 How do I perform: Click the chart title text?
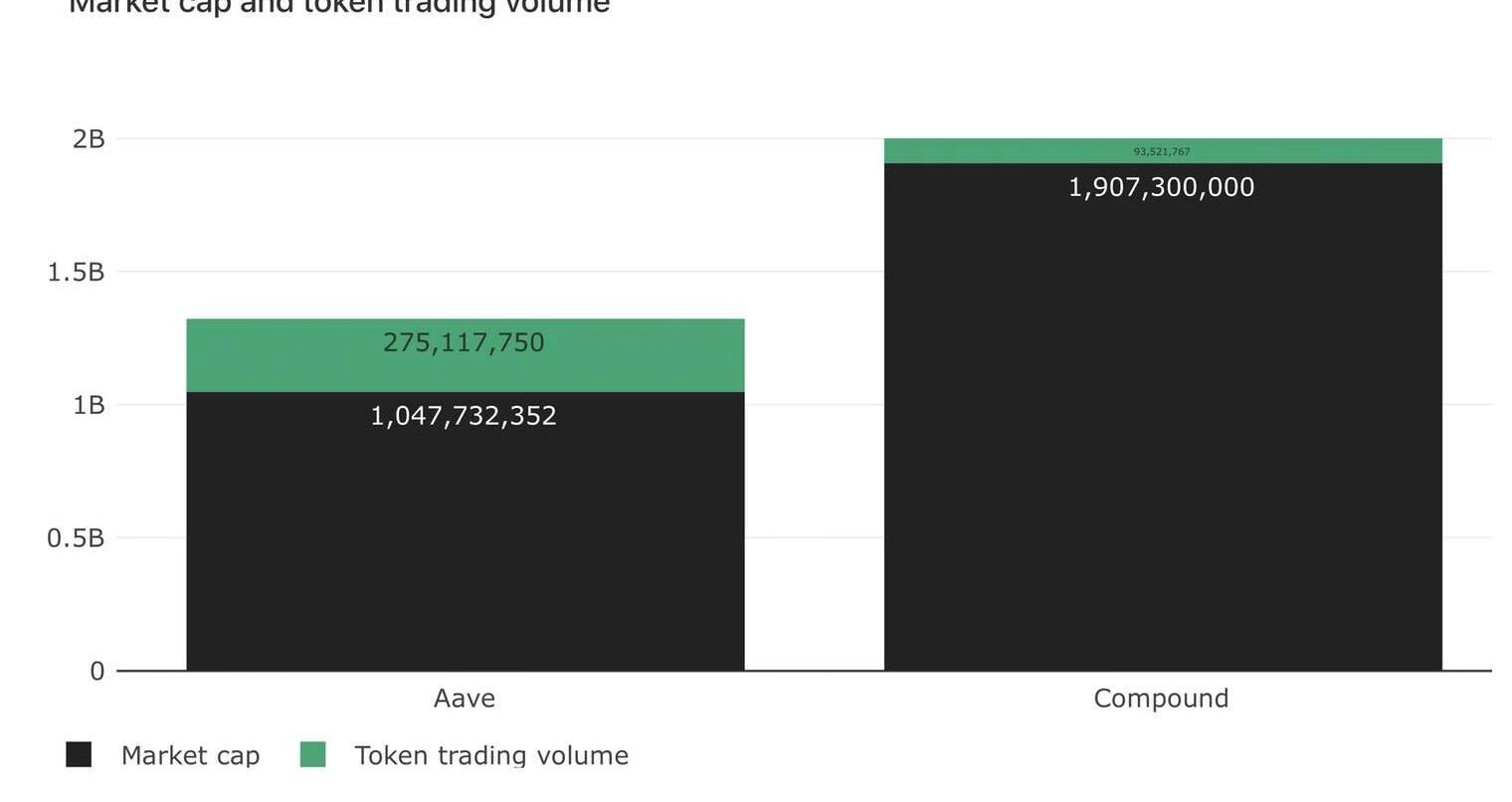339,6
